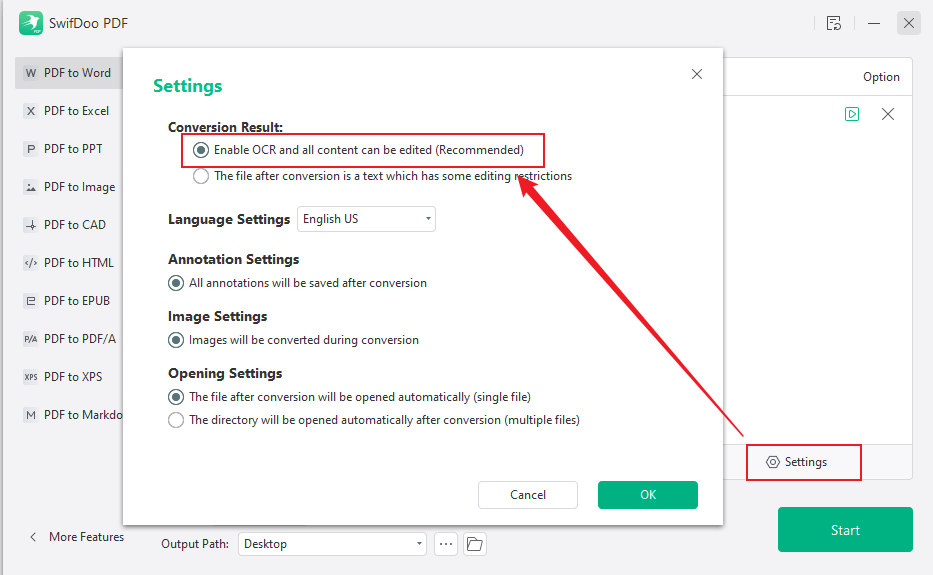Image resolution: width=933 pixels, height=575 pixels.
Task: Select text with editing restrictions option
Action: (201, 176)
